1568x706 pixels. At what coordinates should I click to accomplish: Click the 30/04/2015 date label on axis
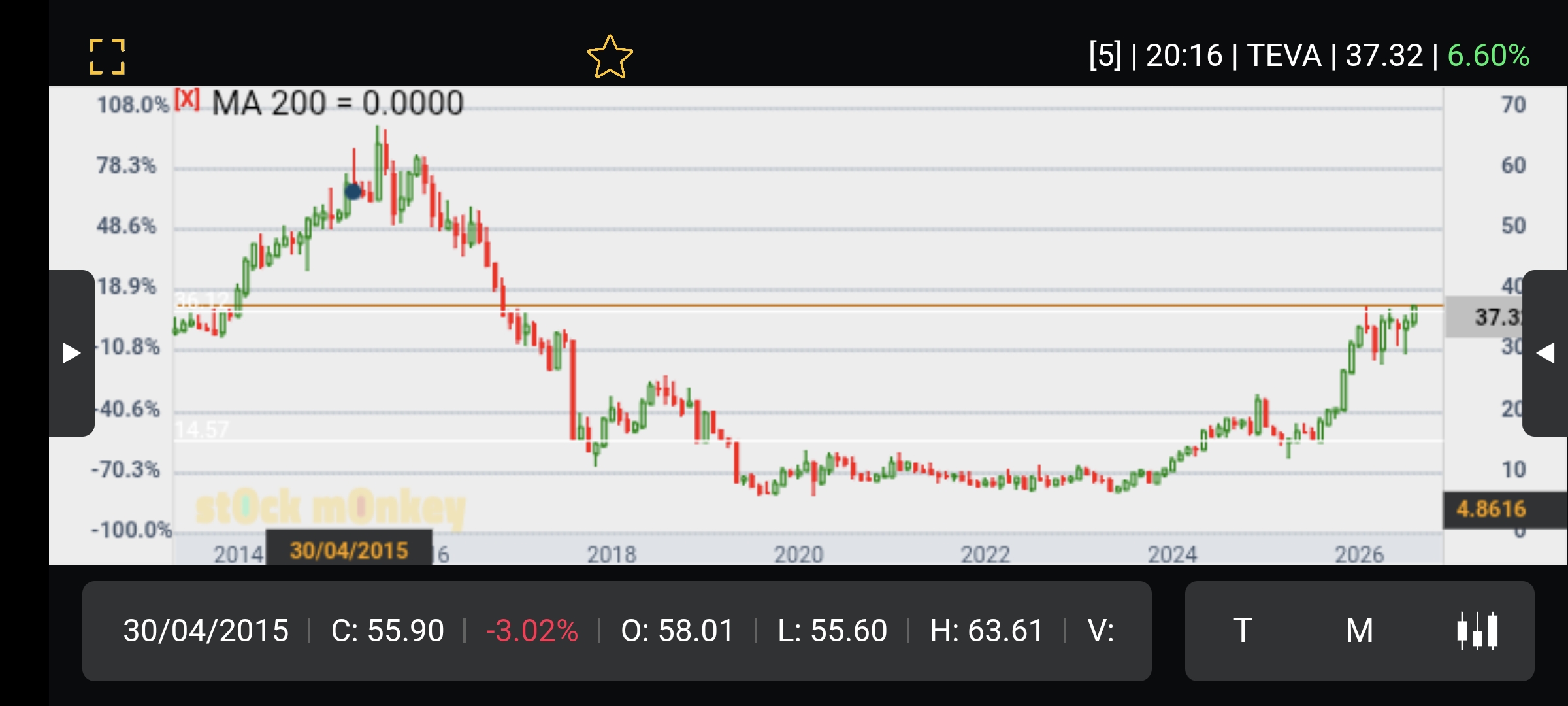(349, 550)
